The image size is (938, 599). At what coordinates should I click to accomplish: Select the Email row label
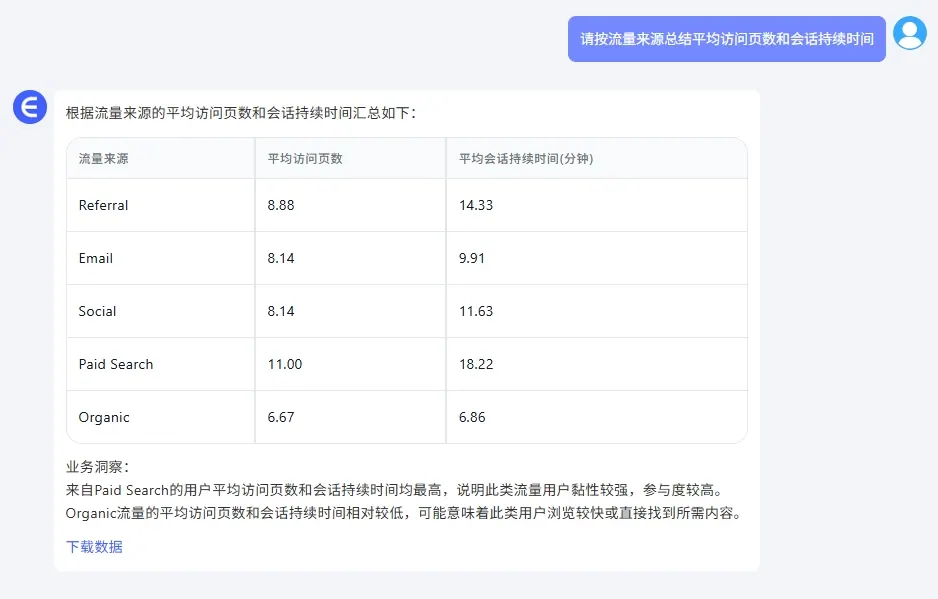coord(96,258)
